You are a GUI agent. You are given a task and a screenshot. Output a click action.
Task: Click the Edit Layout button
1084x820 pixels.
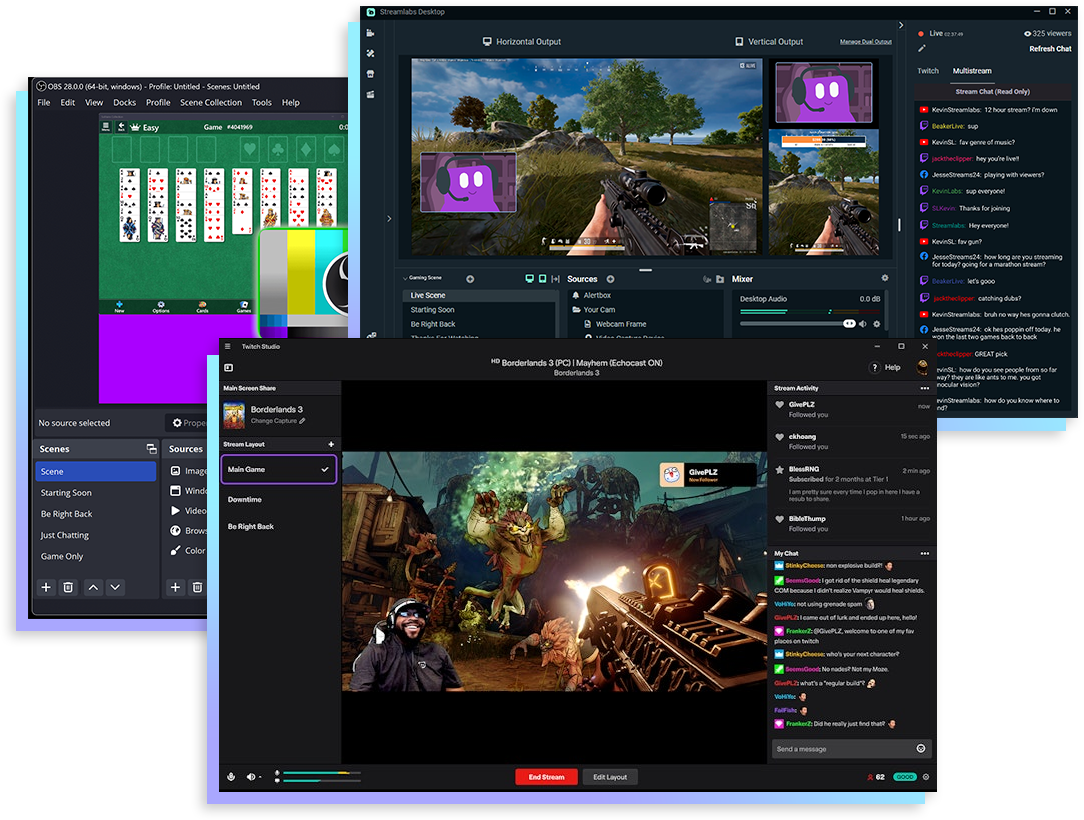610,777
